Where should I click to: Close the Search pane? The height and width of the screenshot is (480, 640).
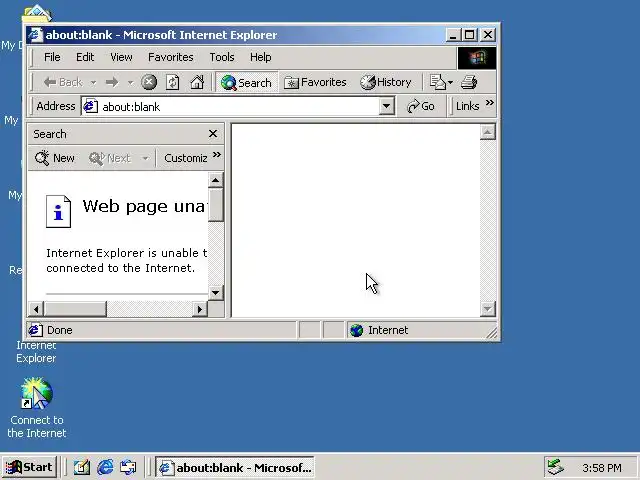(213, 134)
